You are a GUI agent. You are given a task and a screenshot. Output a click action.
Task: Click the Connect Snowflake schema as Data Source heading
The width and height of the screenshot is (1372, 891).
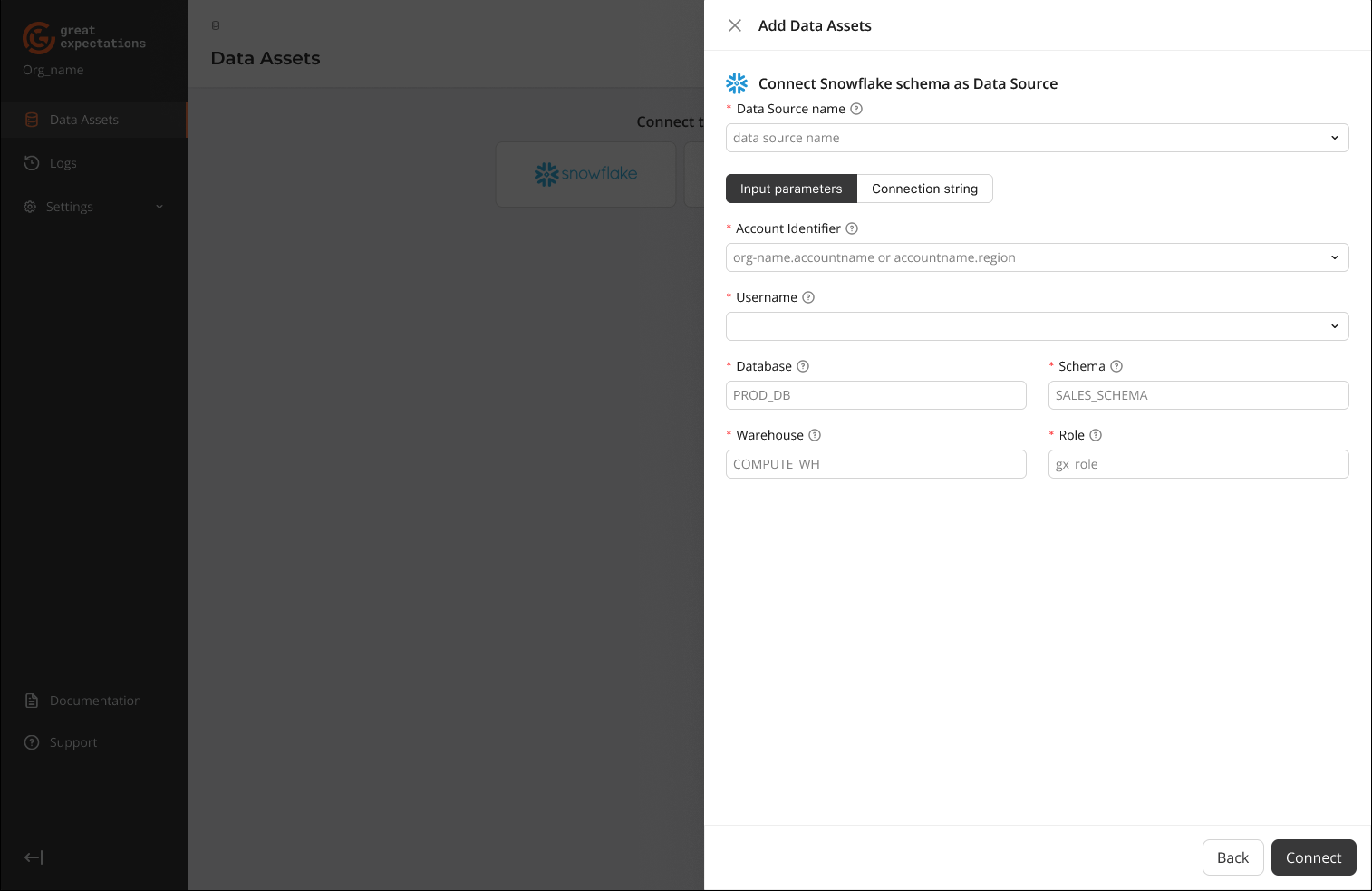click(x=908, y=83)
